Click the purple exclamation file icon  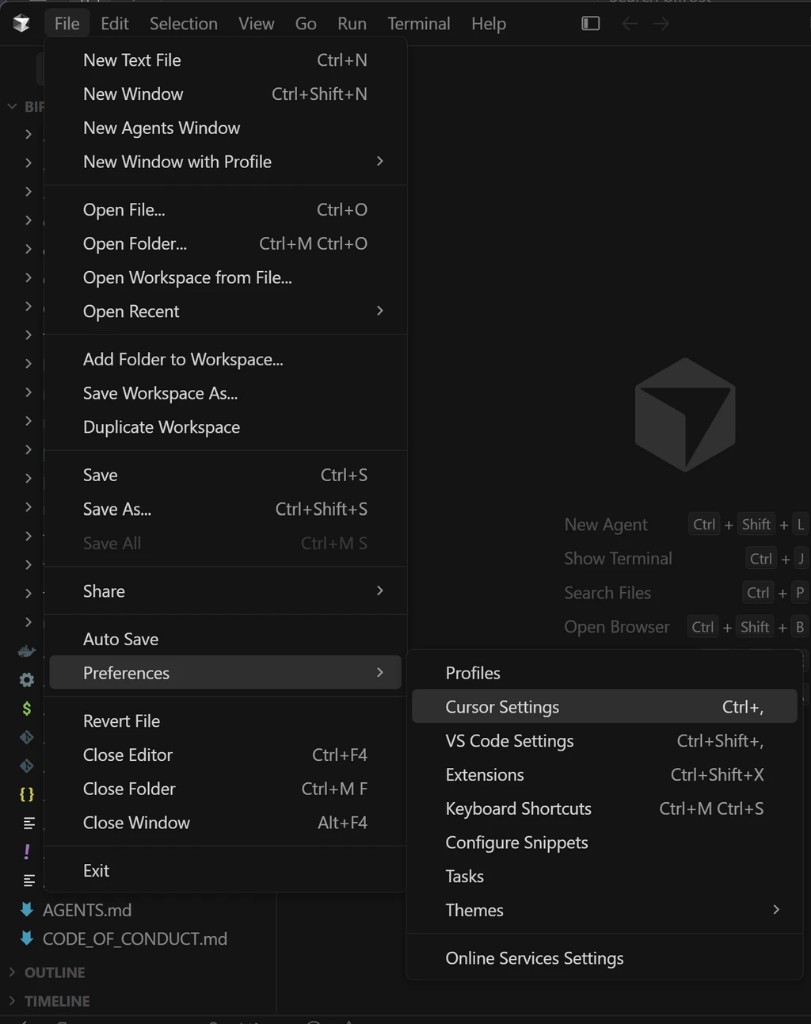(27, 852)
